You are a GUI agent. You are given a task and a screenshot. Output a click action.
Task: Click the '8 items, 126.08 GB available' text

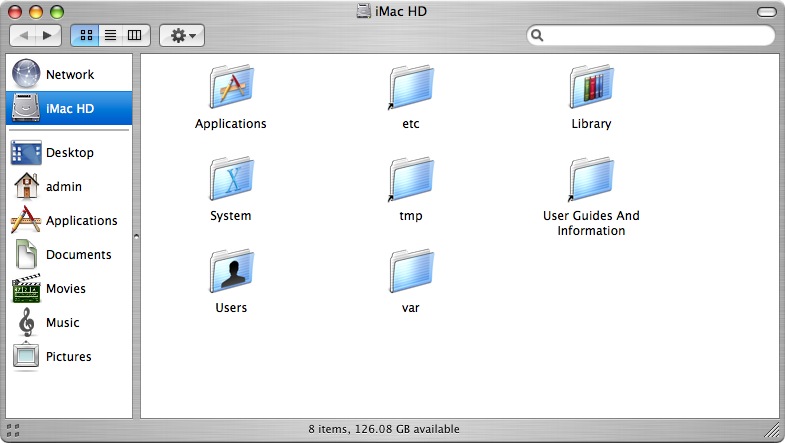[x=384, y=429]
